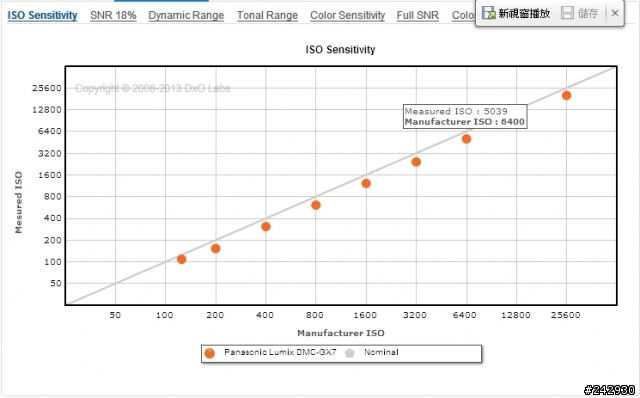The image size is (640, 398).
Task: Click x-axis label 50
Action: [x=115, y=315]
